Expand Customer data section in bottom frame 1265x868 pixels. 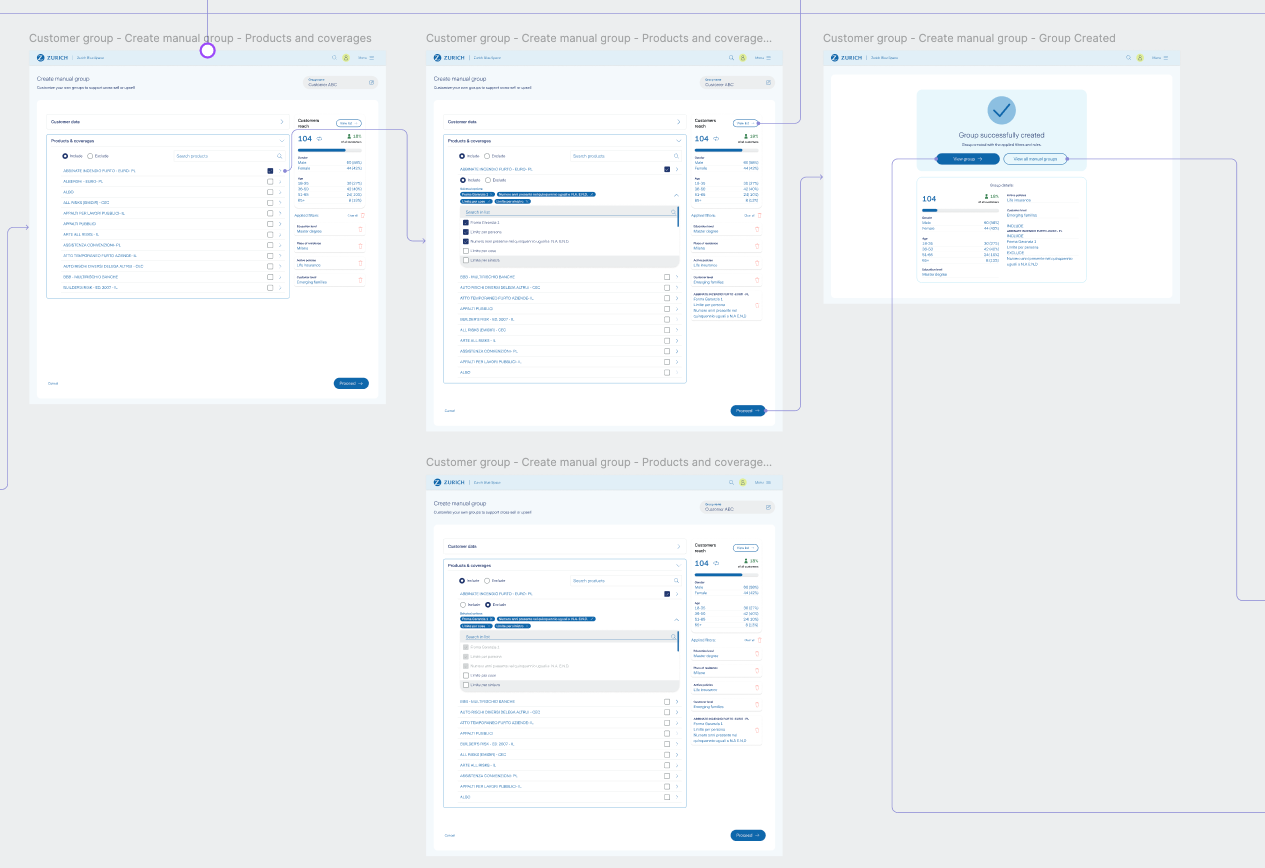678,546
